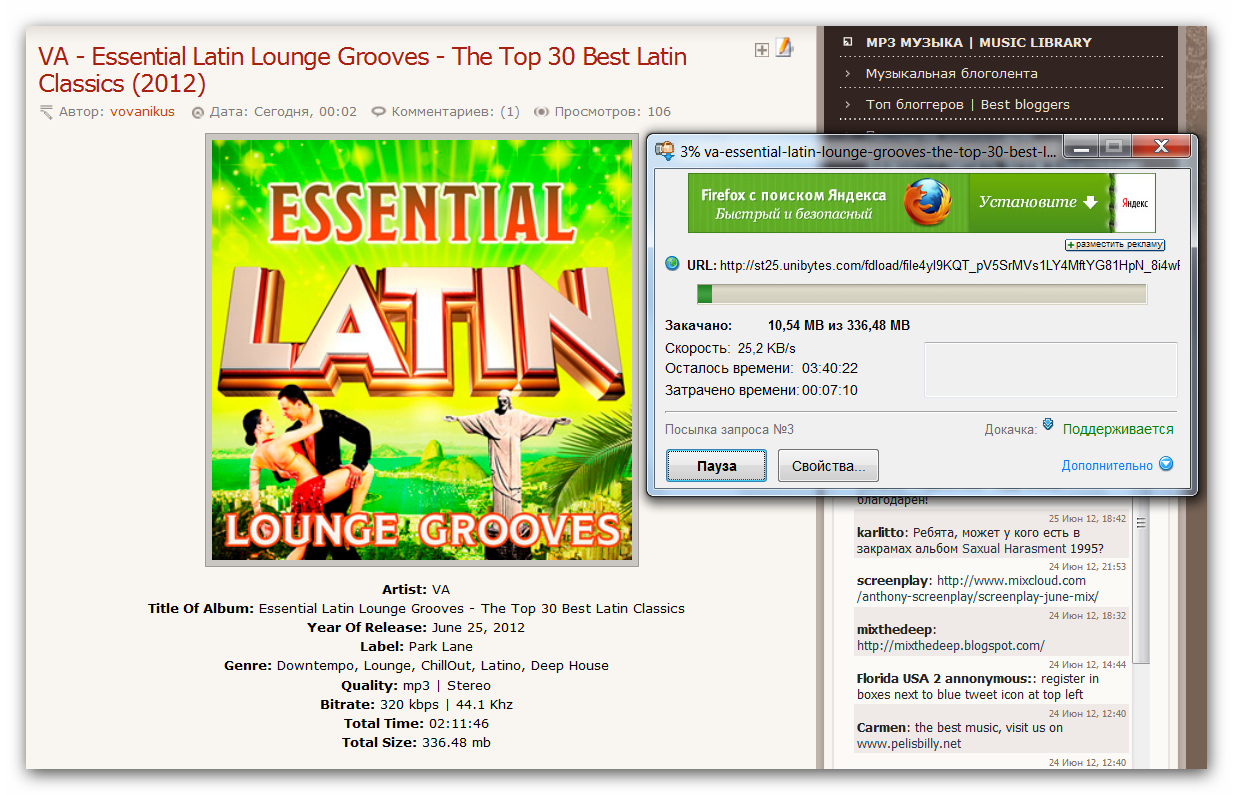The height and width of the screenshot is (795, 1233).
Task: Open the Best bloggers menu entry
Action: coord(1025,104)
